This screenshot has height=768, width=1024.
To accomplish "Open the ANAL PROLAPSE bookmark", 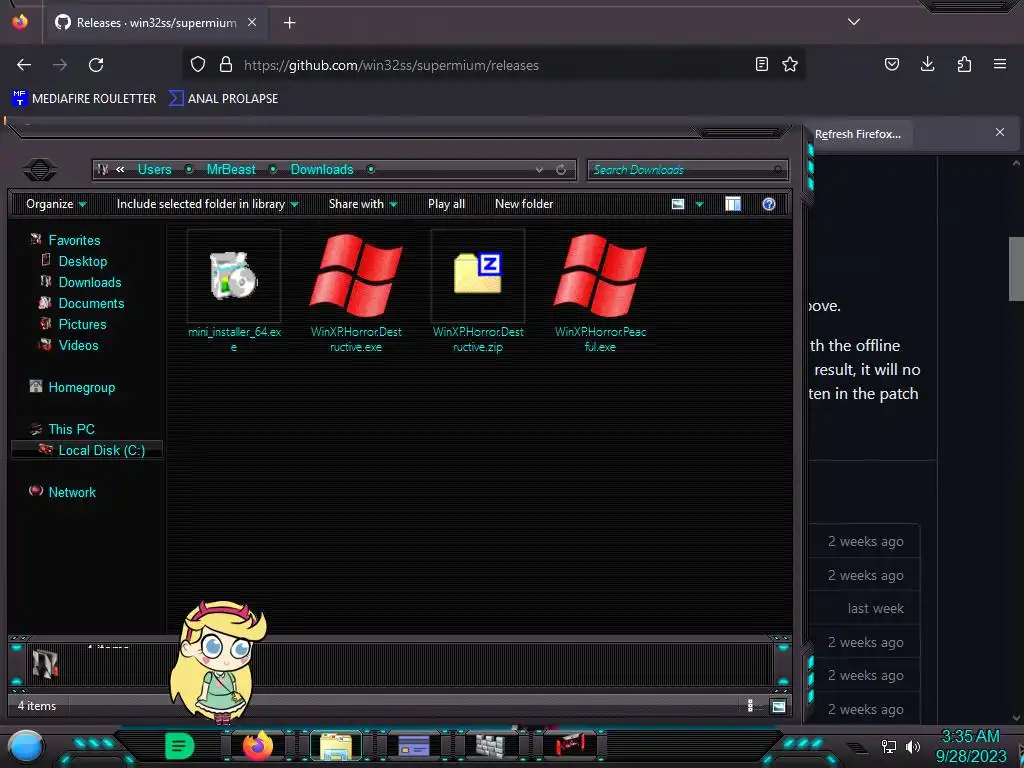I will click(223, 99).
